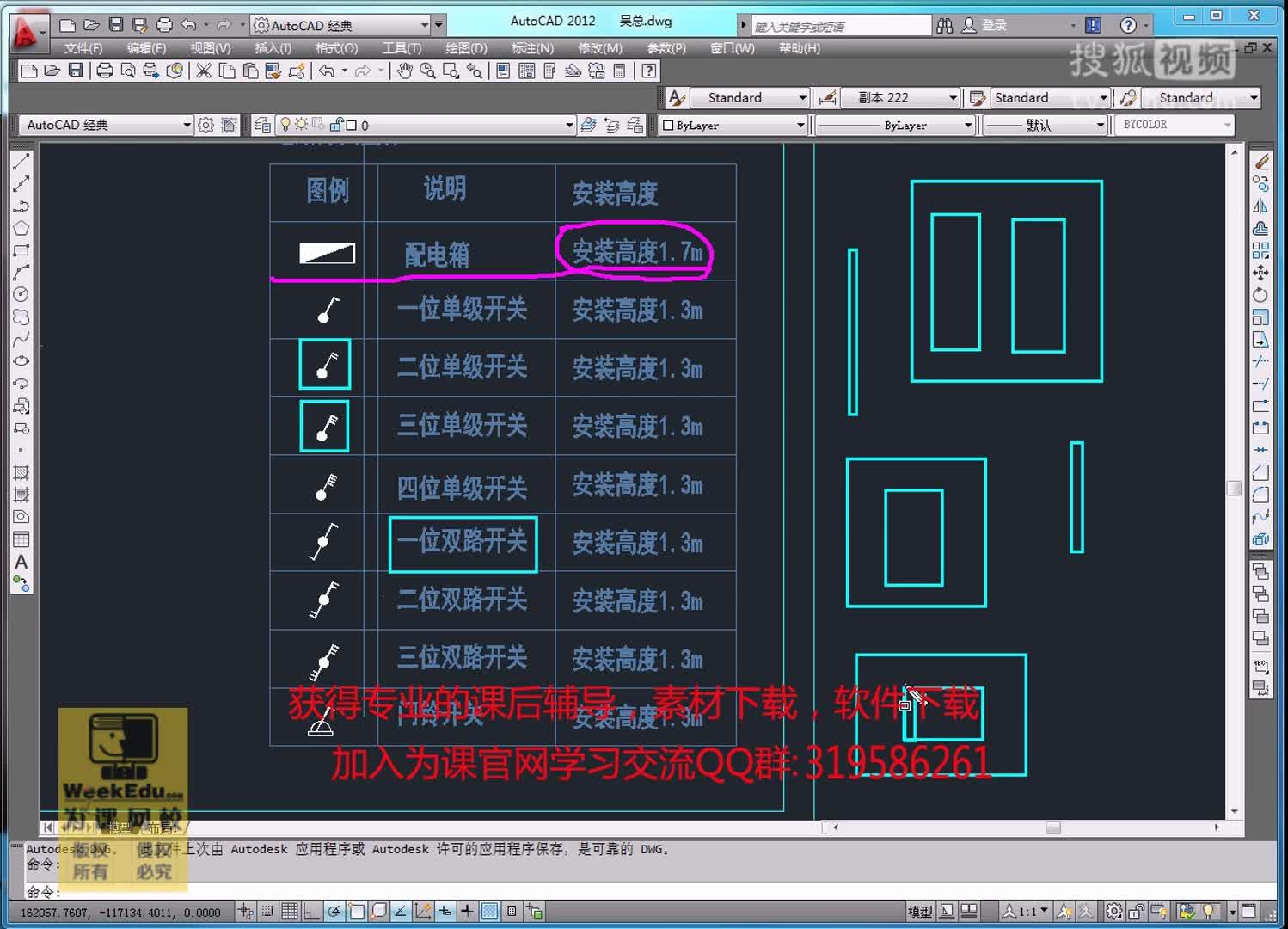
Task: Switch to the 布局1 tab
Action: pyautogui.click(x=161, y=827)
